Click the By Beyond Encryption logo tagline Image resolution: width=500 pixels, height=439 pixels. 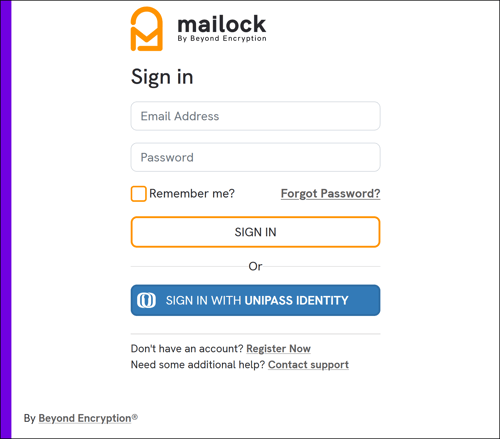[222, 38]
